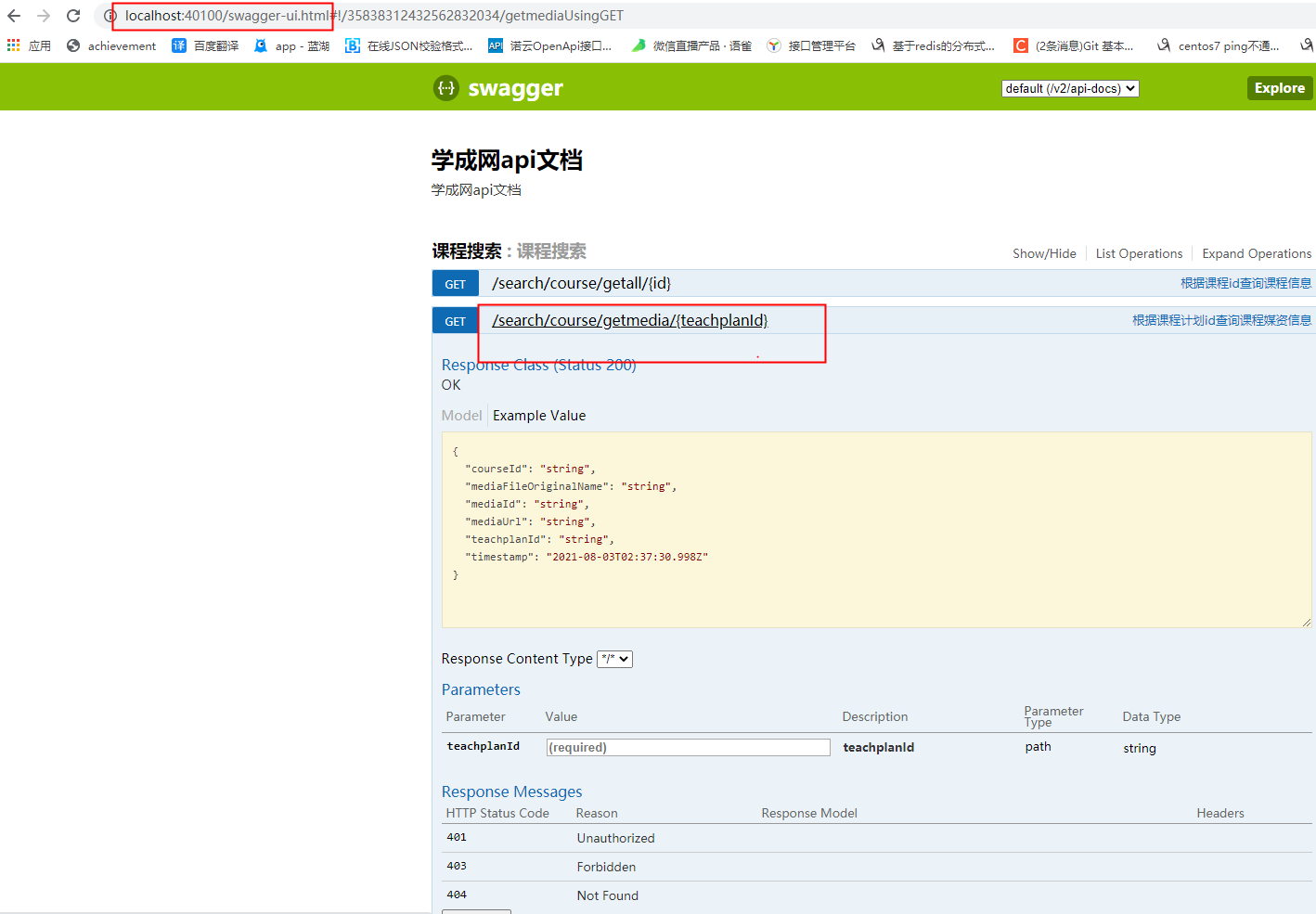
Task: Open the (2条消息)Git 基本 bookmark
Action: click(1074, 45)
